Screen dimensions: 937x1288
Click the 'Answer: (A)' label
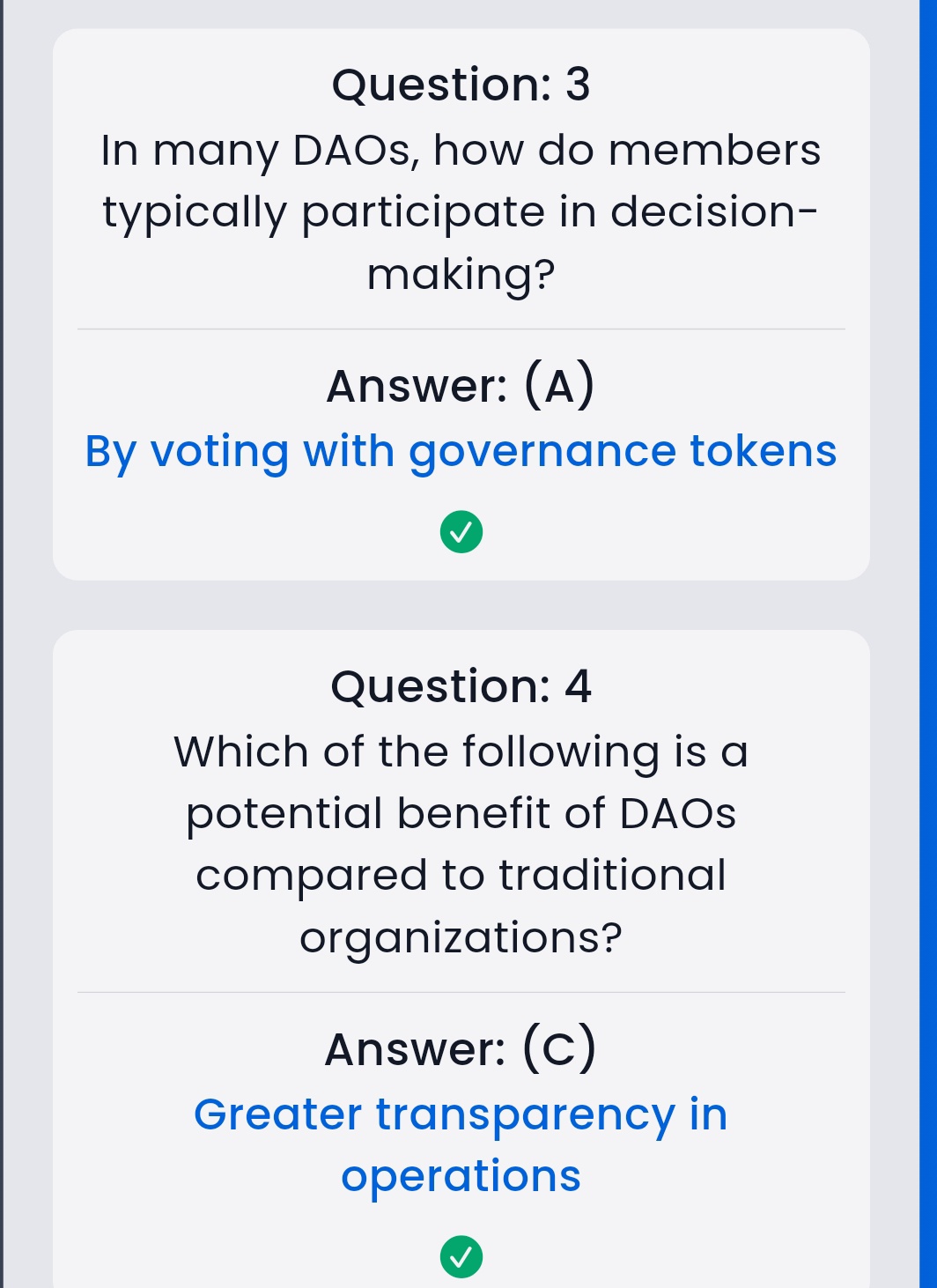461,386
